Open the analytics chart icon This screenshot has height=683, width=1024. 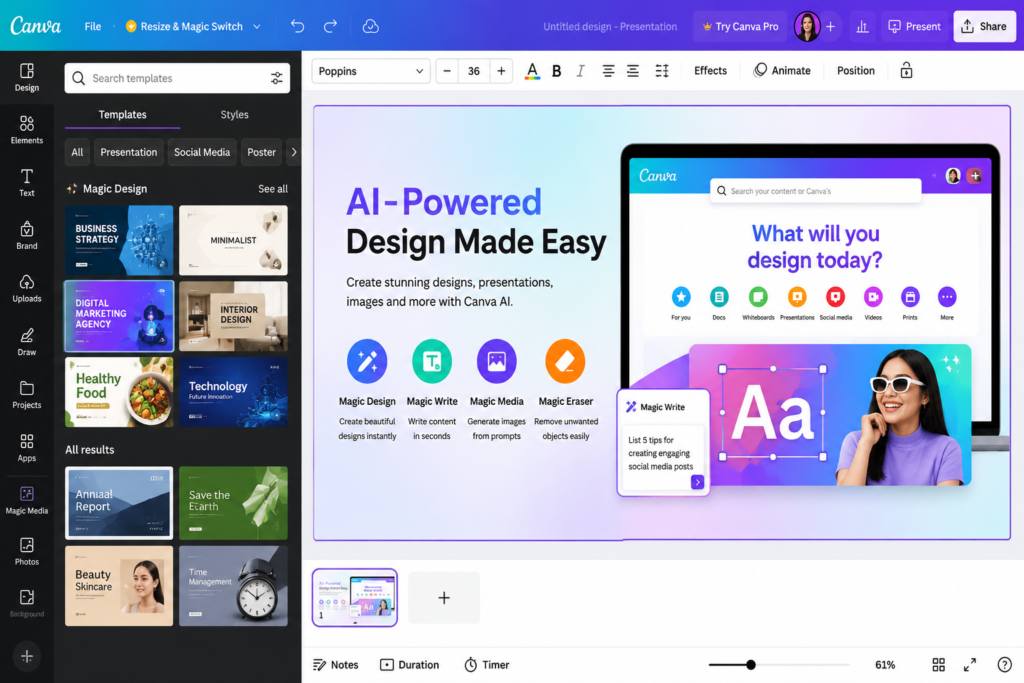[862, 26]
